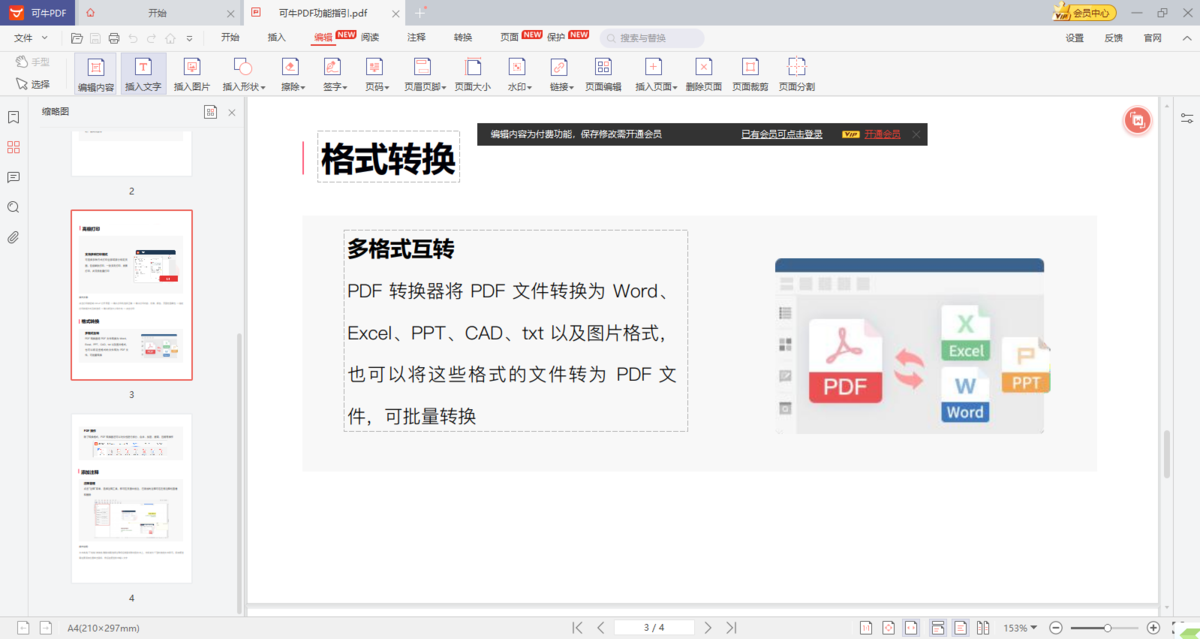Click the print icon in quick toolbar
Image resolution: width=1200 pixels, height=639 pixels.
[114, 38]
